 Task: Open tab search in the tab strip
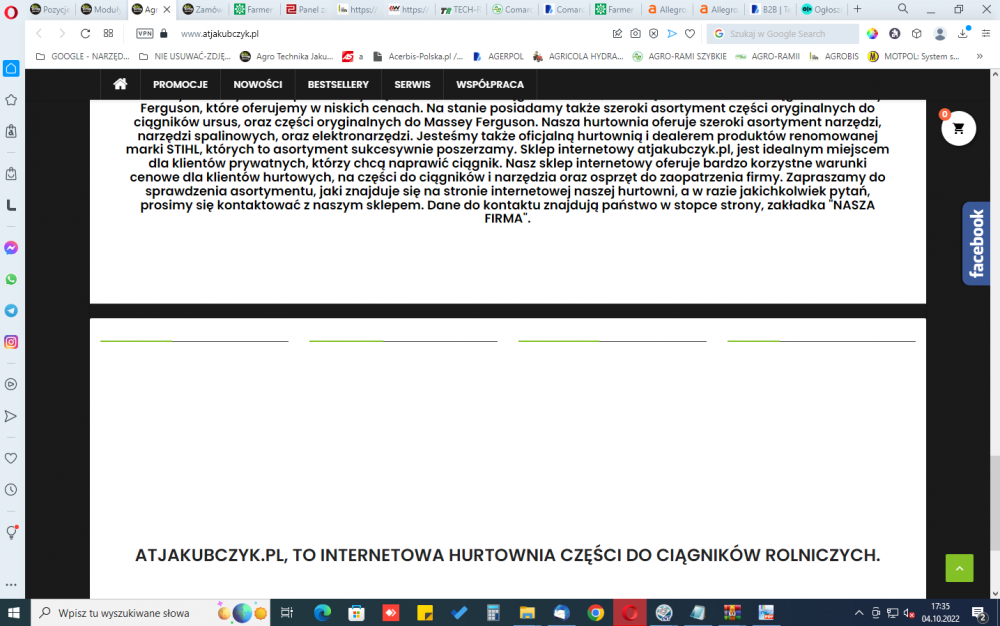click(902, 9)
